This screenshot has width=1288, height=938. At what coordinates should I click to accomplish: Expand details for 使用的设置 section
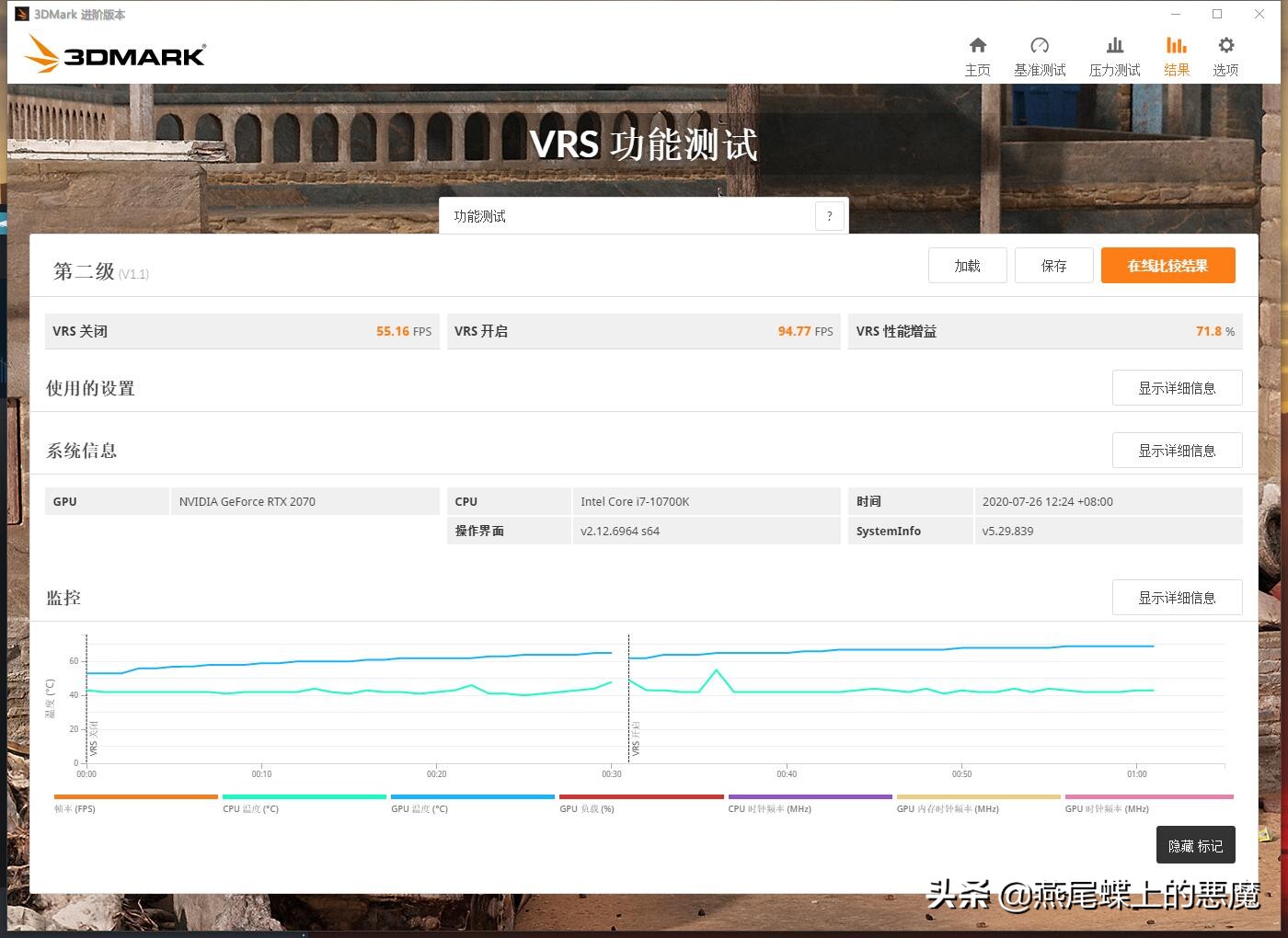coord(1177,387)
